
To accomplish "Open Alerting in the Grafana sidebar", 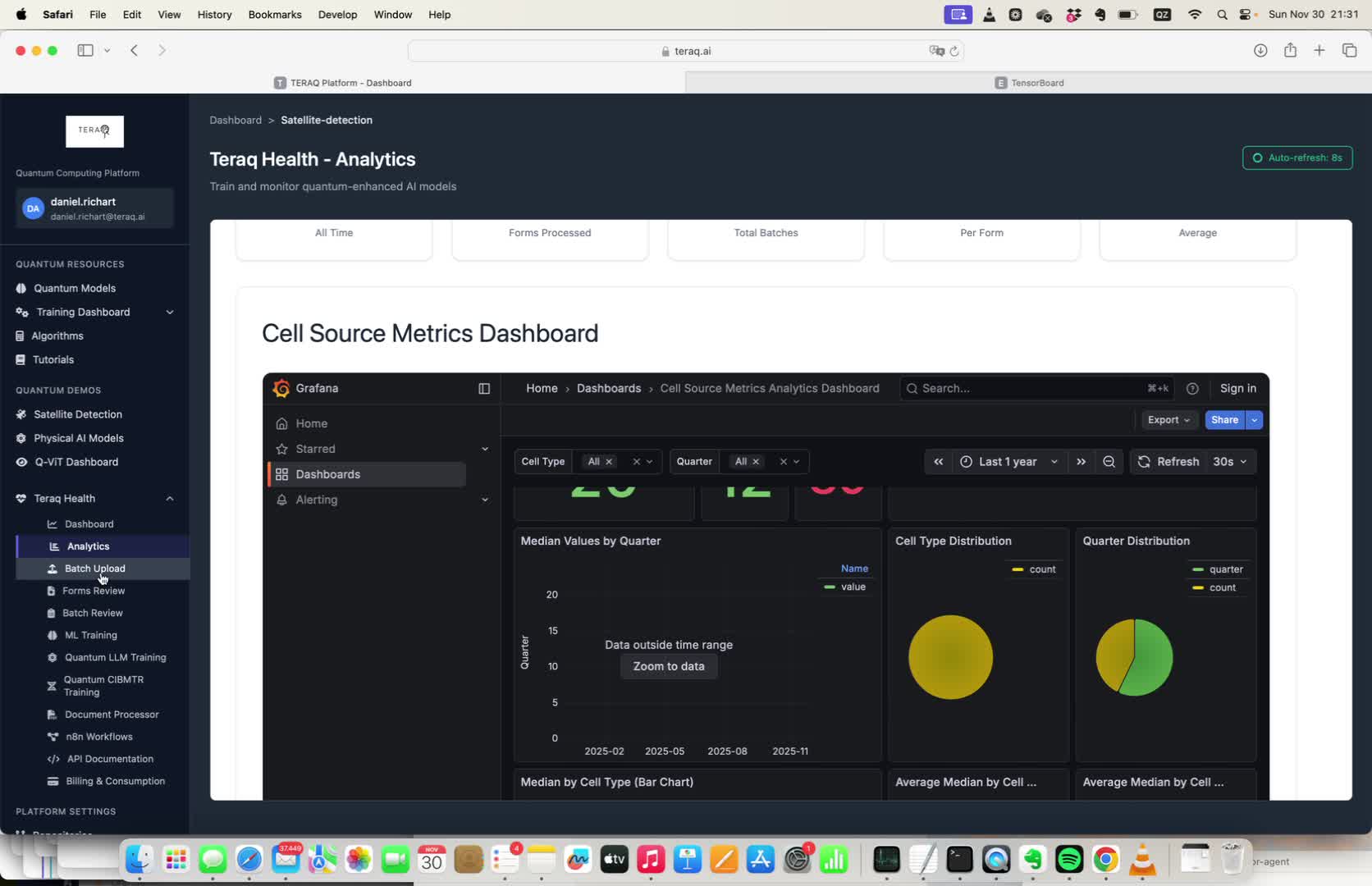I will (316, 500).
